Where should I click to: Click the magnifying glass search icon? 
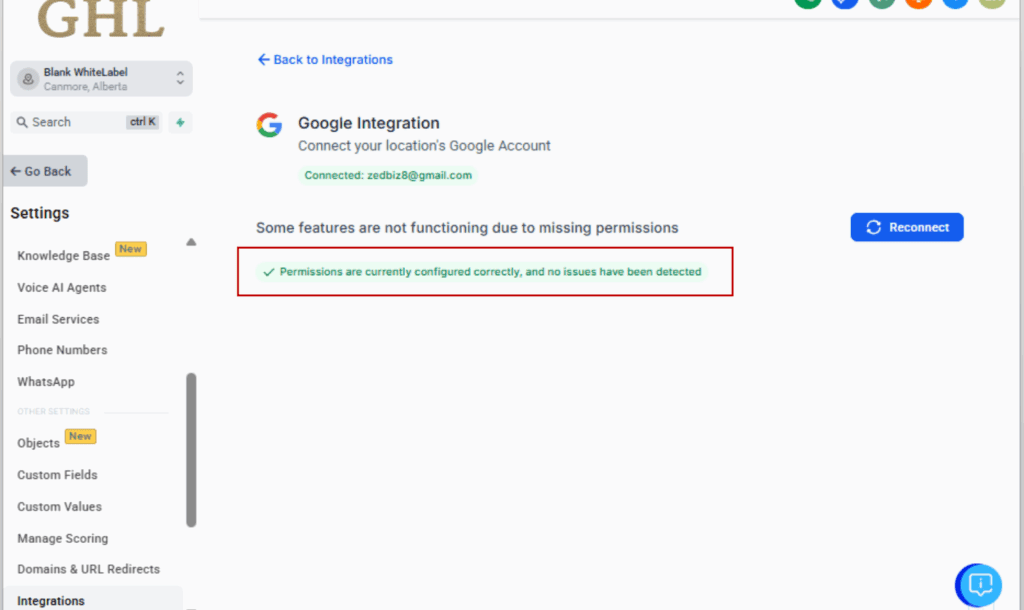click(x=22, y=122)
